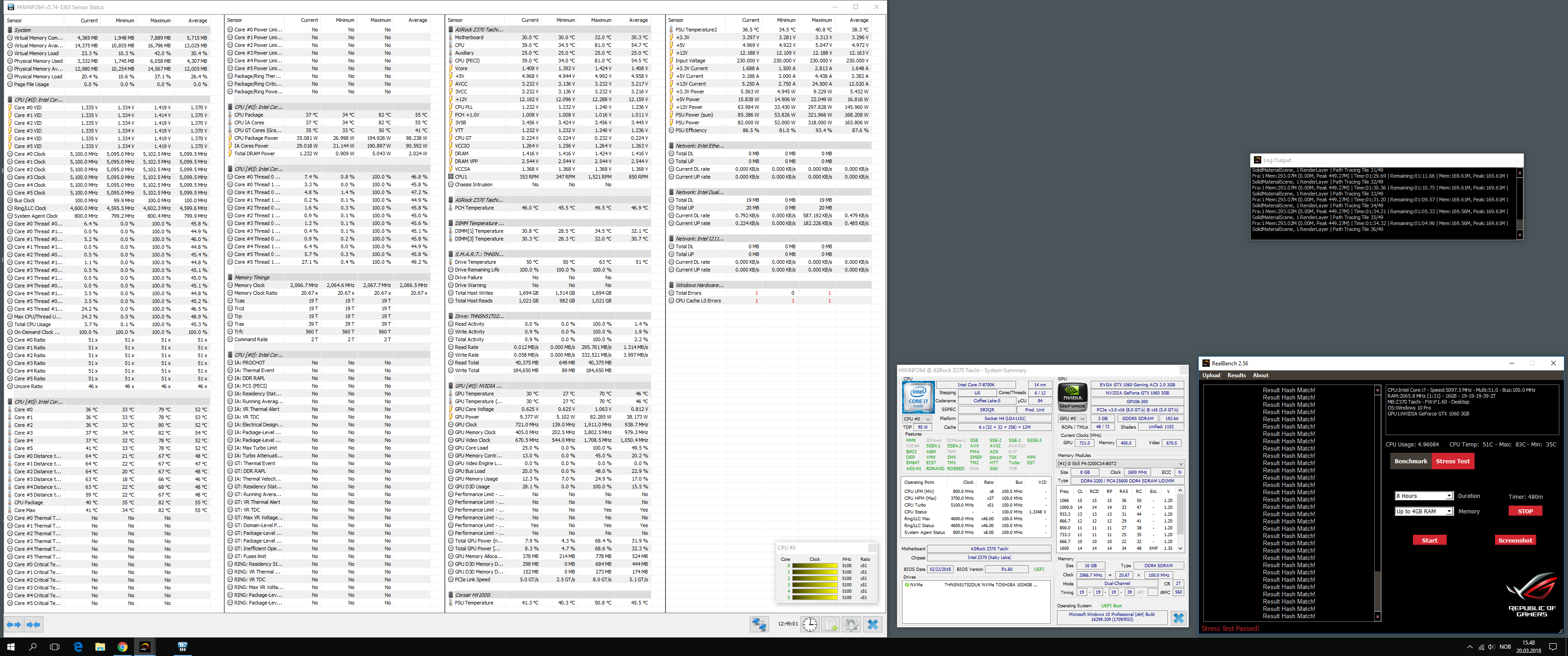
Task: Click the Screenshot button in RealBench
Action: [1515, 540]
